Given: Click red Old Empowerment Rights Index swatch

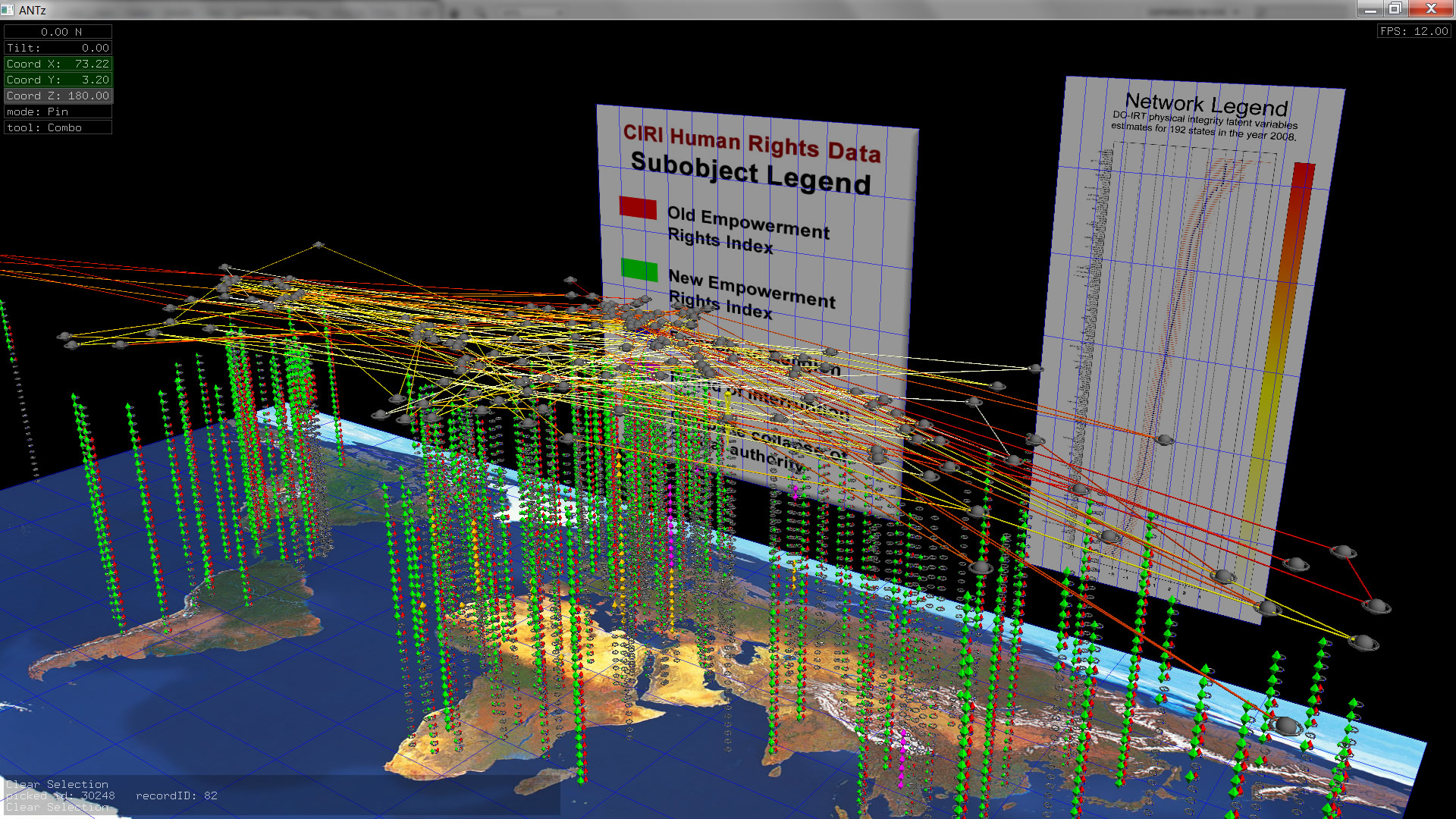Looking at the screenshot, I should (638, 208).
